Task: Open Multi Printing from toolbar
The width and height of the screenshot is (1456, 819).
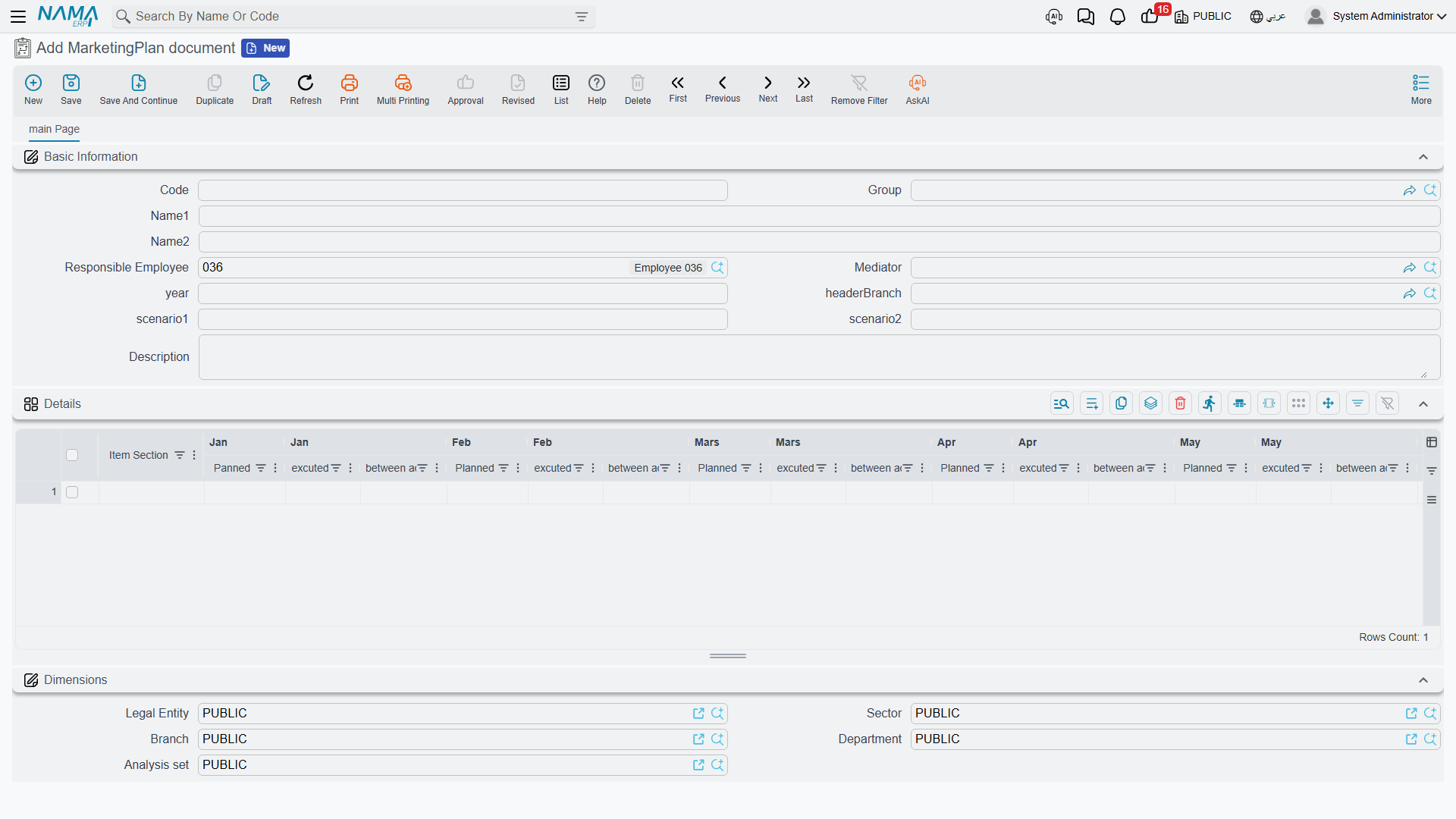Action: coord(403,83)
